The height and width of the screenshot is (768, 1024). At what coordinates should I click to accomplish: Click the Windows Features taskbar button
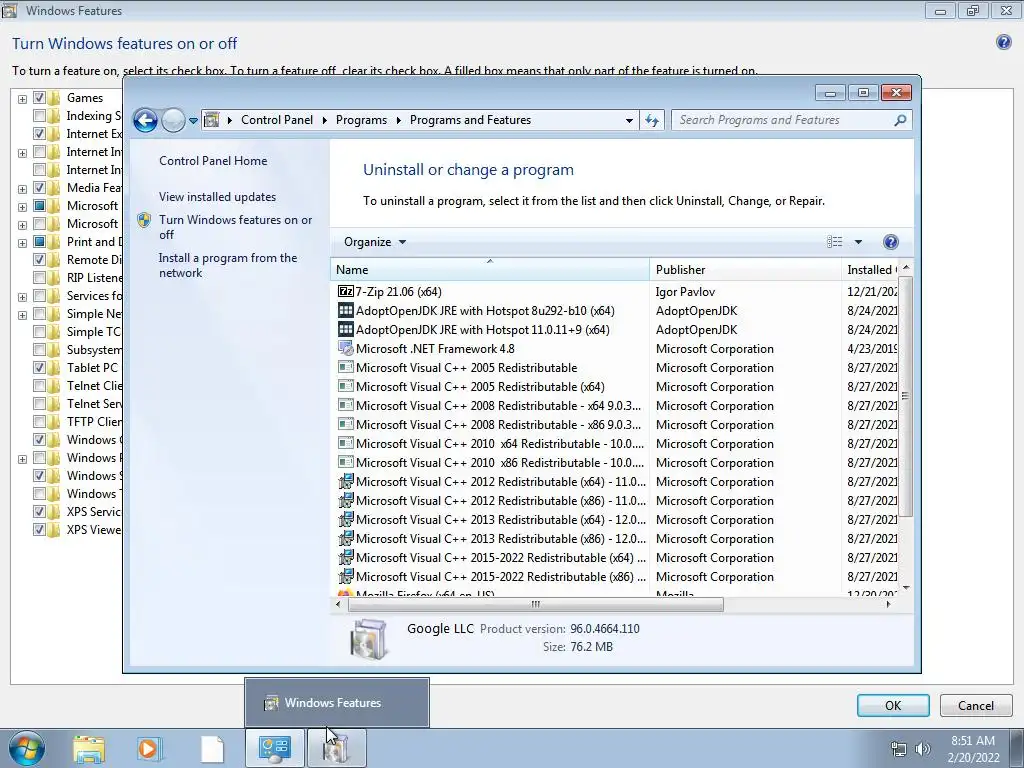click(x=336, y=748)
